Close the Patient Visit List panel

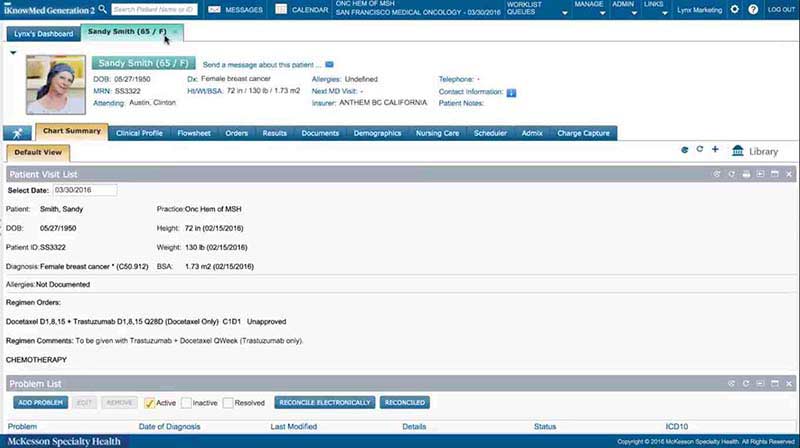[x=789, y=174]
